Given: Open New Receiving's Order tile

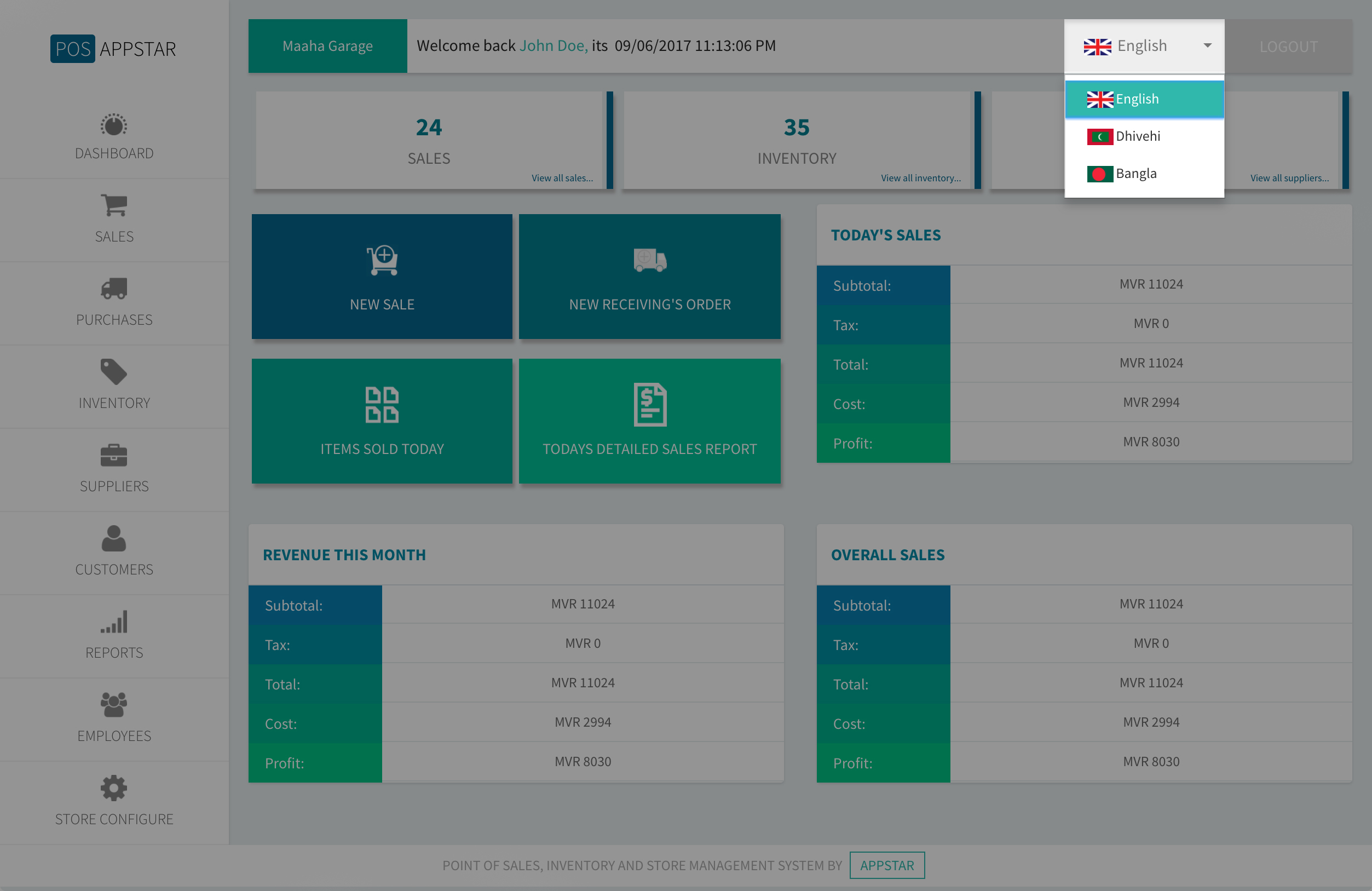Looking at the screenshot, I should 649,277.
